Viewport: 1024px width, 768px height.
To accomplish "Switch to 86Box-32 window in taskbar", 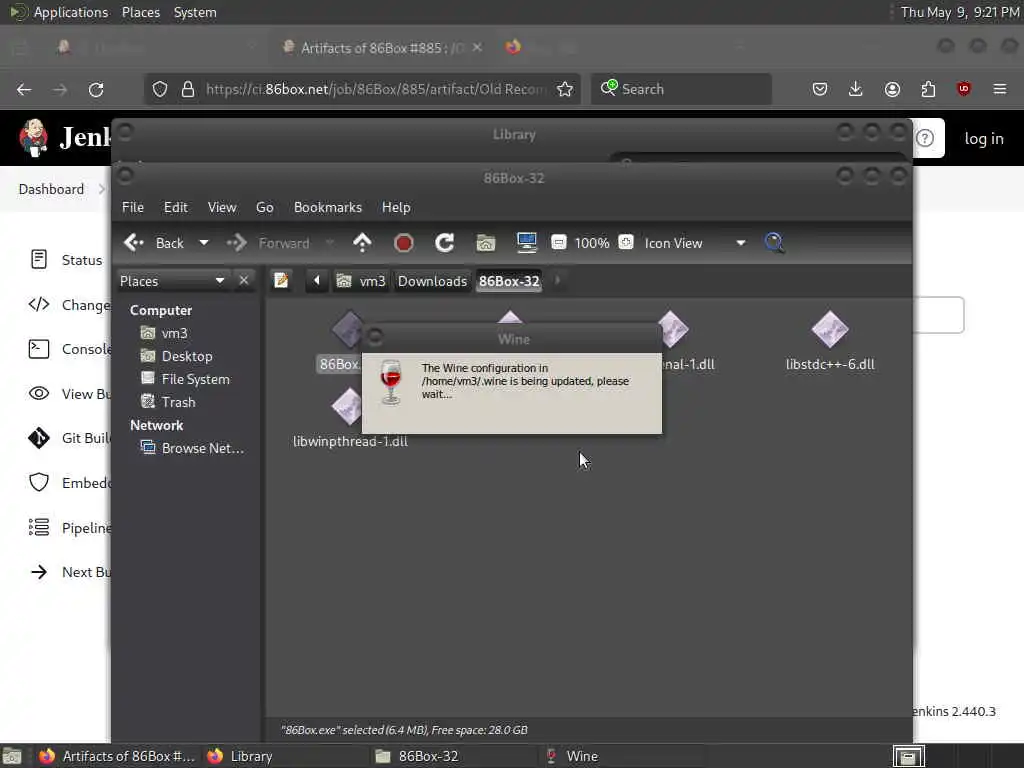I will (454, 756).
